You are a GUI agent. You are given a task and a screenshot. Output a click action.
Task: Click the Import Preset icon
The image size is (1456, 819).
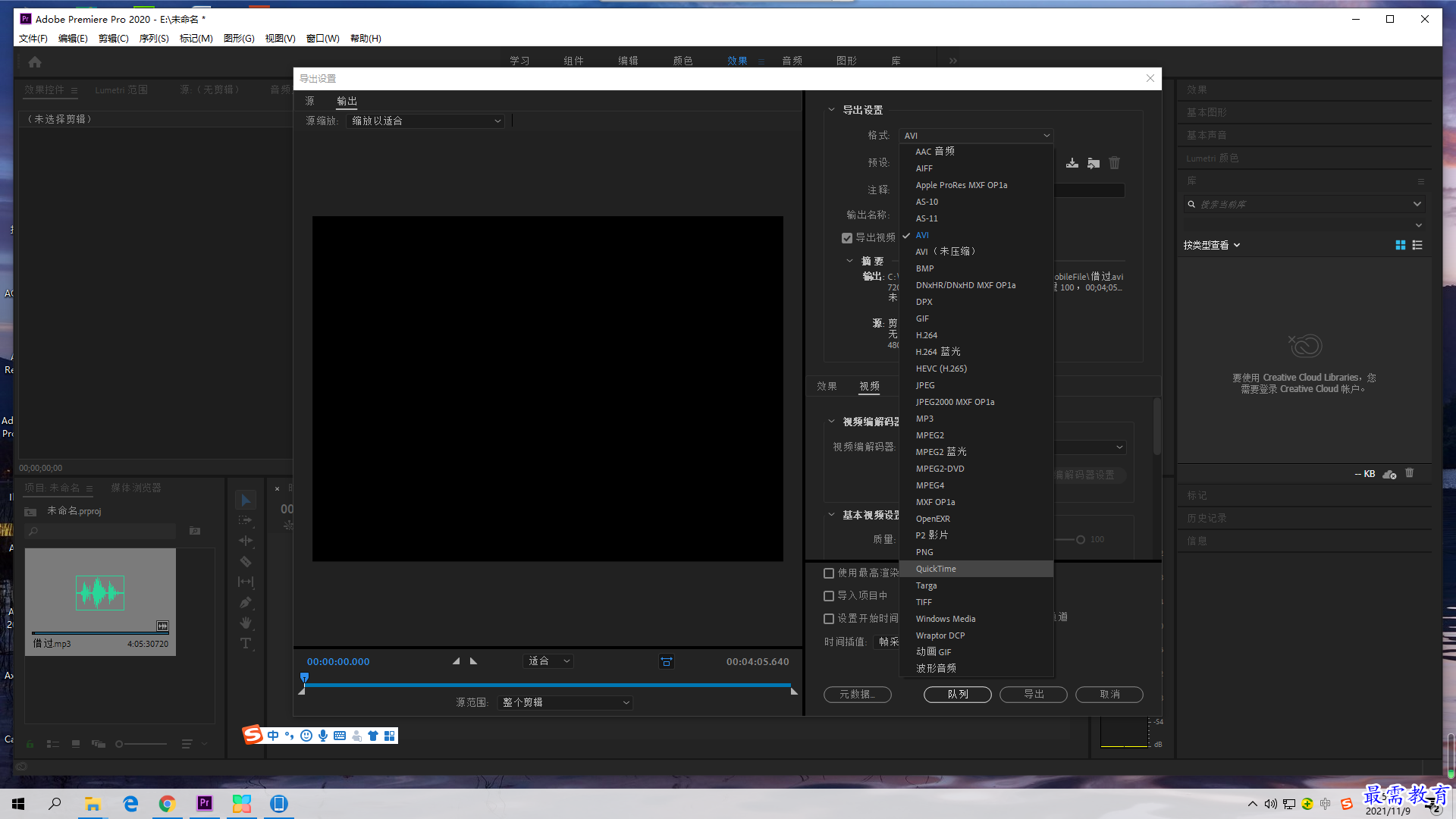[x=1094, y=163]
